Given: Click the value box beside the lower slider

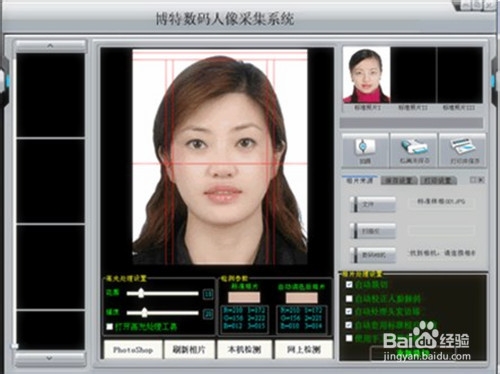Looking at the screenshot, I should pyautogui.click(x=208, y=313).
